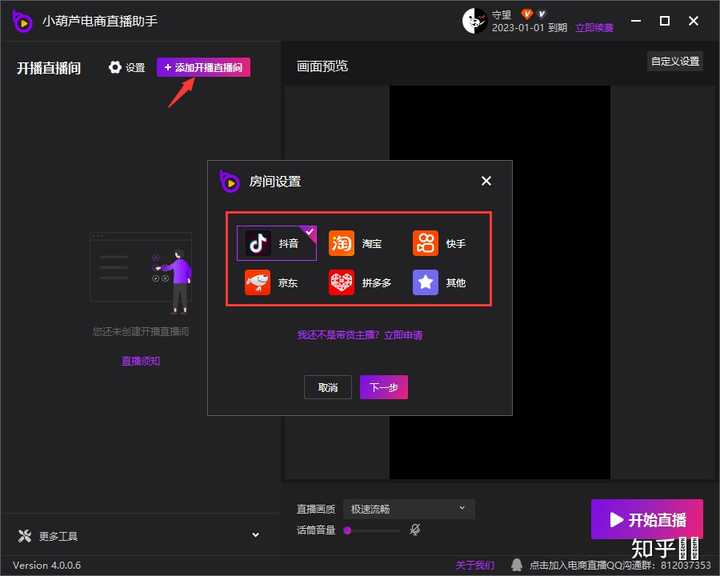
Task: Start streaming with 开始直播 button
Action: click(x=647, y=519)
